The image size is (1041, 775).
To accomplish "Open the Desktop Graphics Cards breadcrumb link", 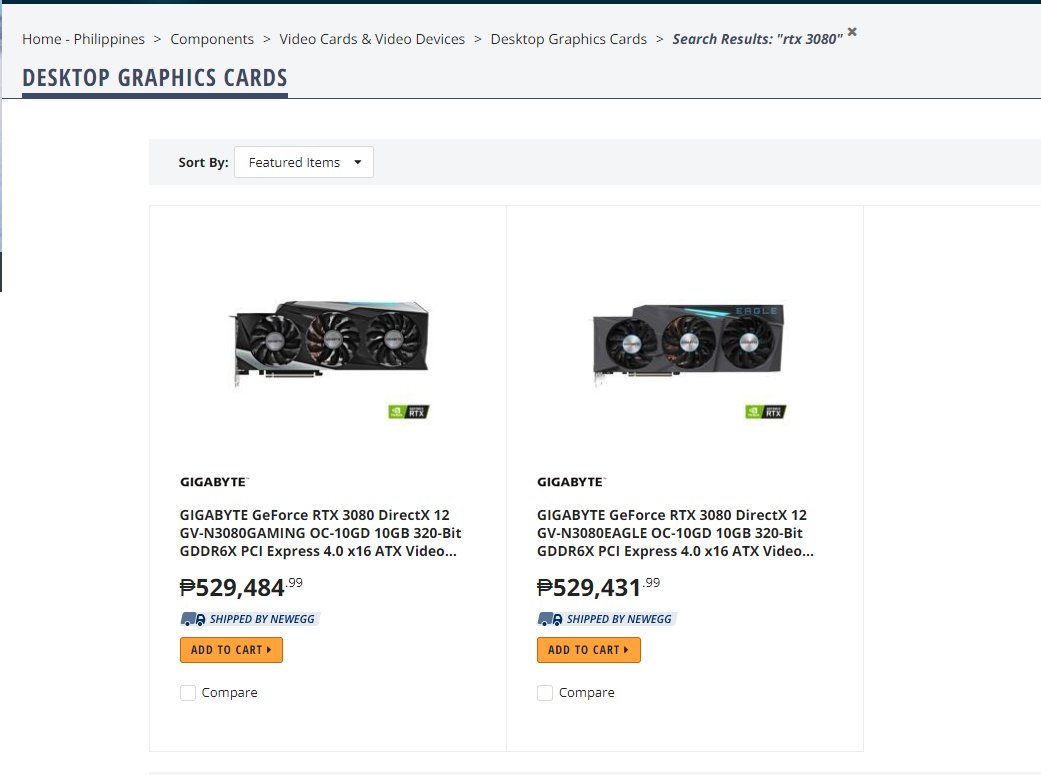I will [x=568, y=38].
